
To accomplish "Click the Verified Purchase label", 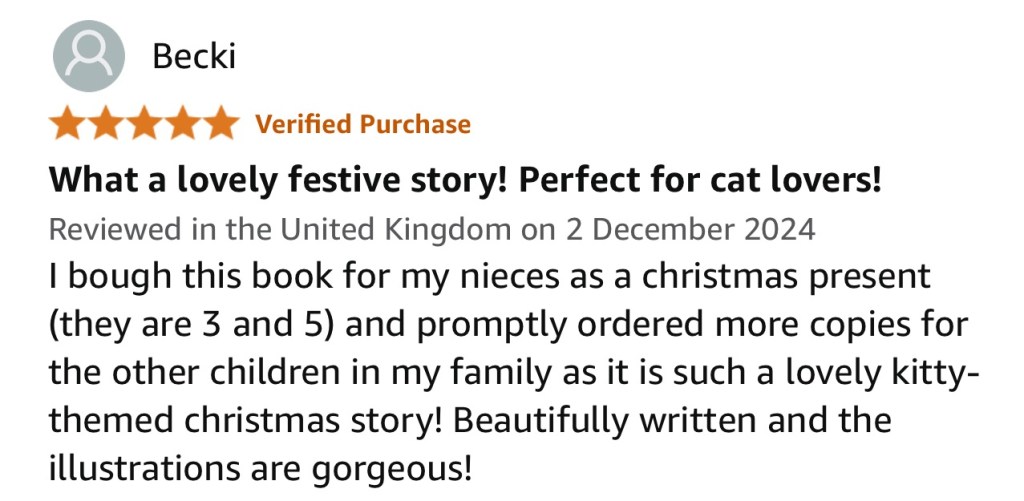I will coord(363,125).
